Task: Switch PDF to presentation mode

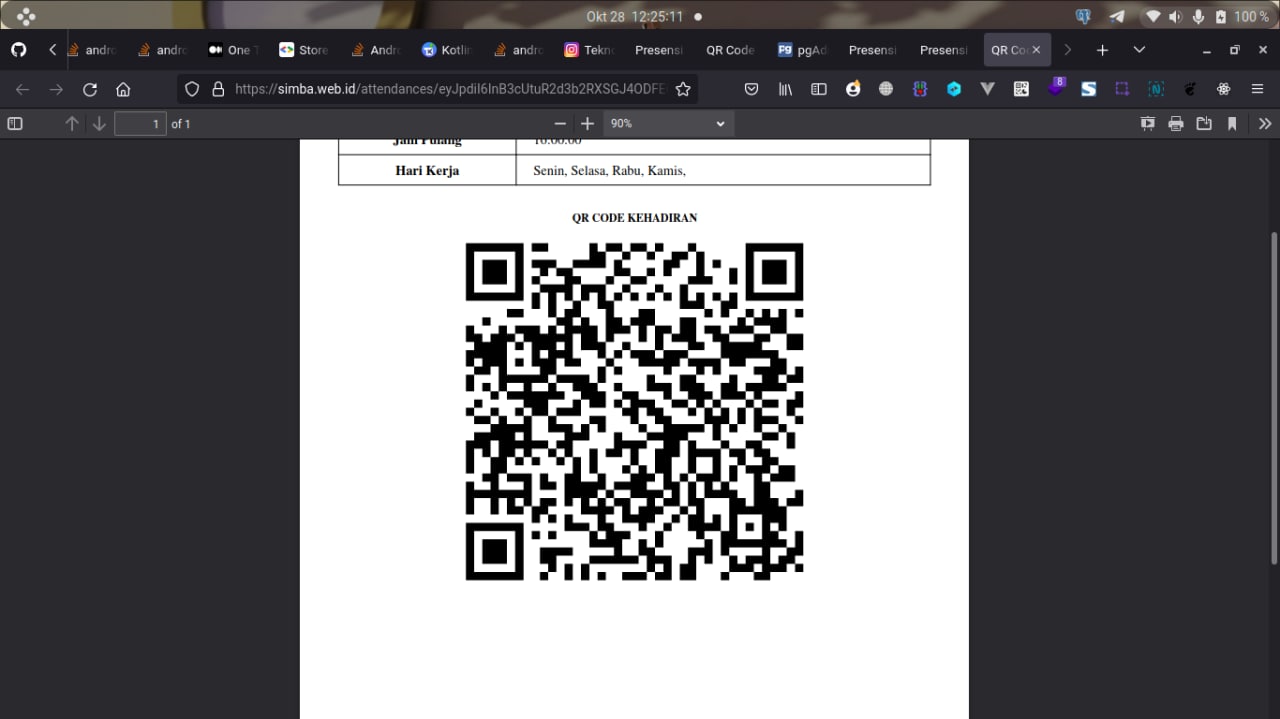Action: pyautogui.click(x=1148, y=124)
